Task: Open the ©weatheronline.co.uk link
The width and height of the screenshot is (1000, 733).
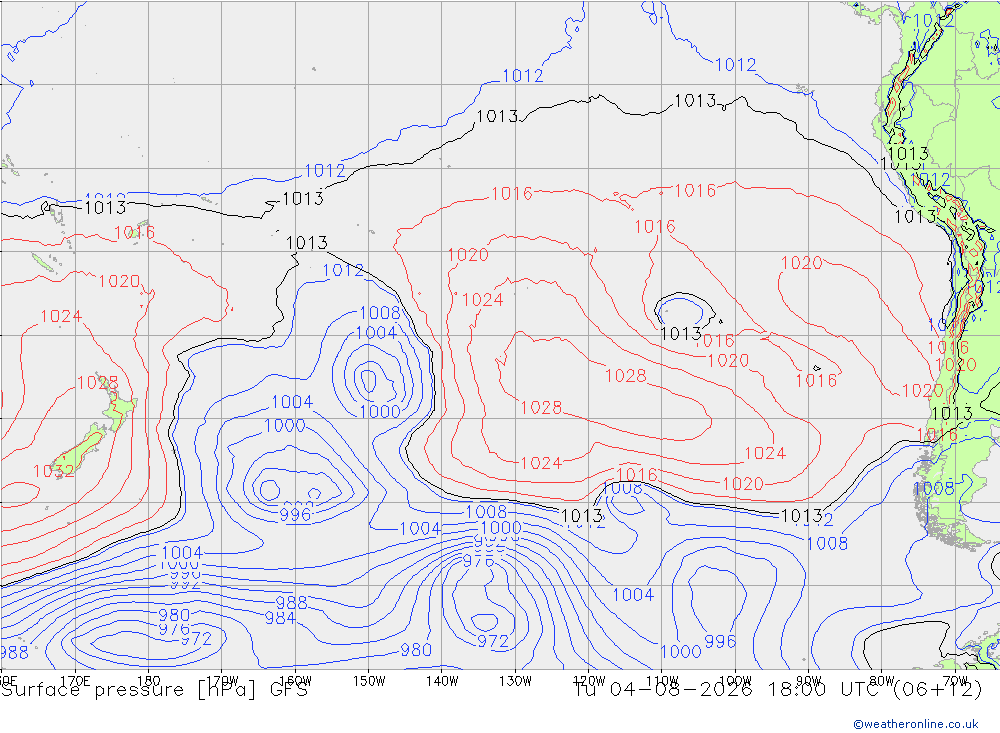Action: point(916,724)
